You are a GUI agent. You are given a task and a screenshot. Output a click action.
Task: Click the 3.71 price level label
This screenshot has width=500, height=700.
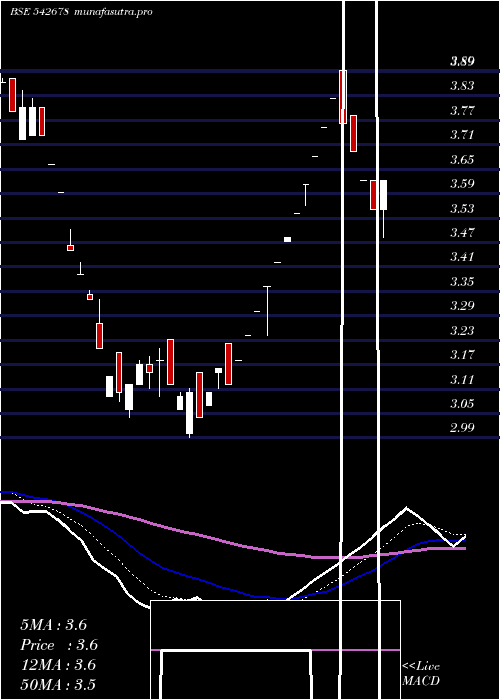click(462, 135)
